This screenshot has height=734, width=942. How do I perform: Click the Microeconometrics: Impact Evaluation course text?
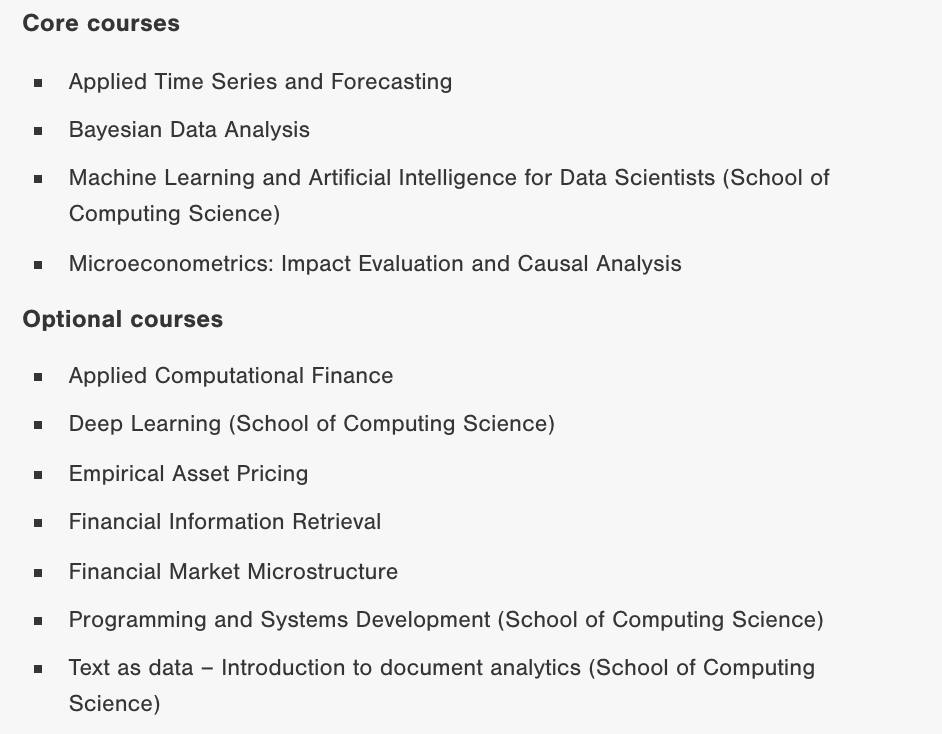click(375, 264)
